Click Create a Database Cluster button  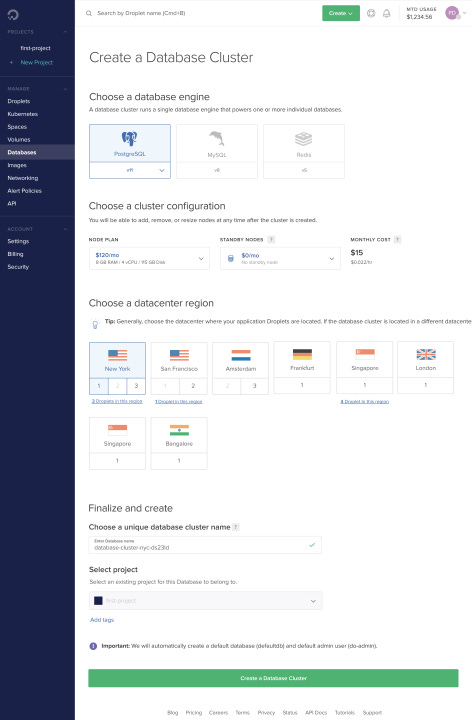pyautogui.click(x=273, y=678)
